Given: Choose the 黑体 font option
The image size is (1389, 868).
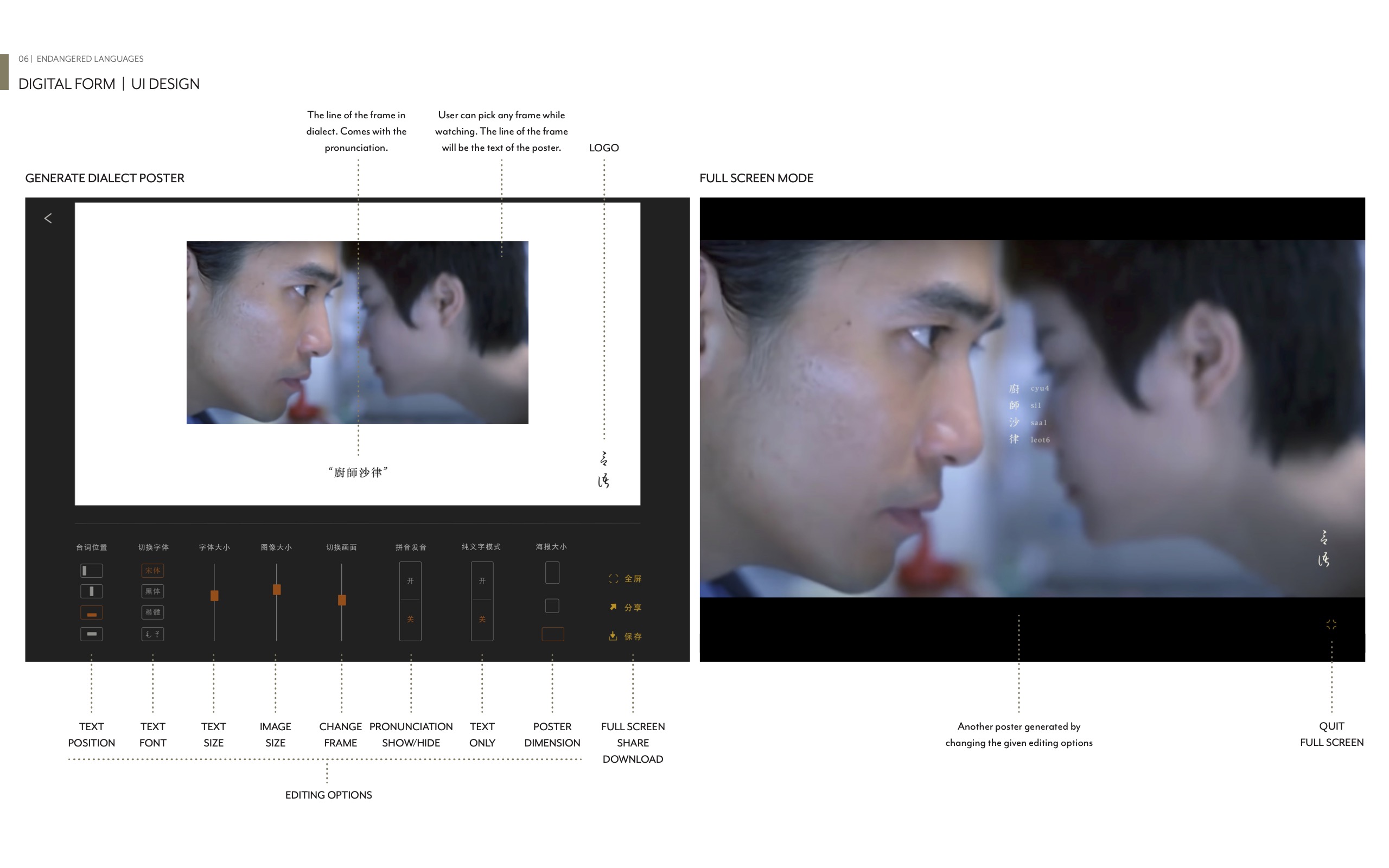Looking at the screenshot, I should coord(152,591).
